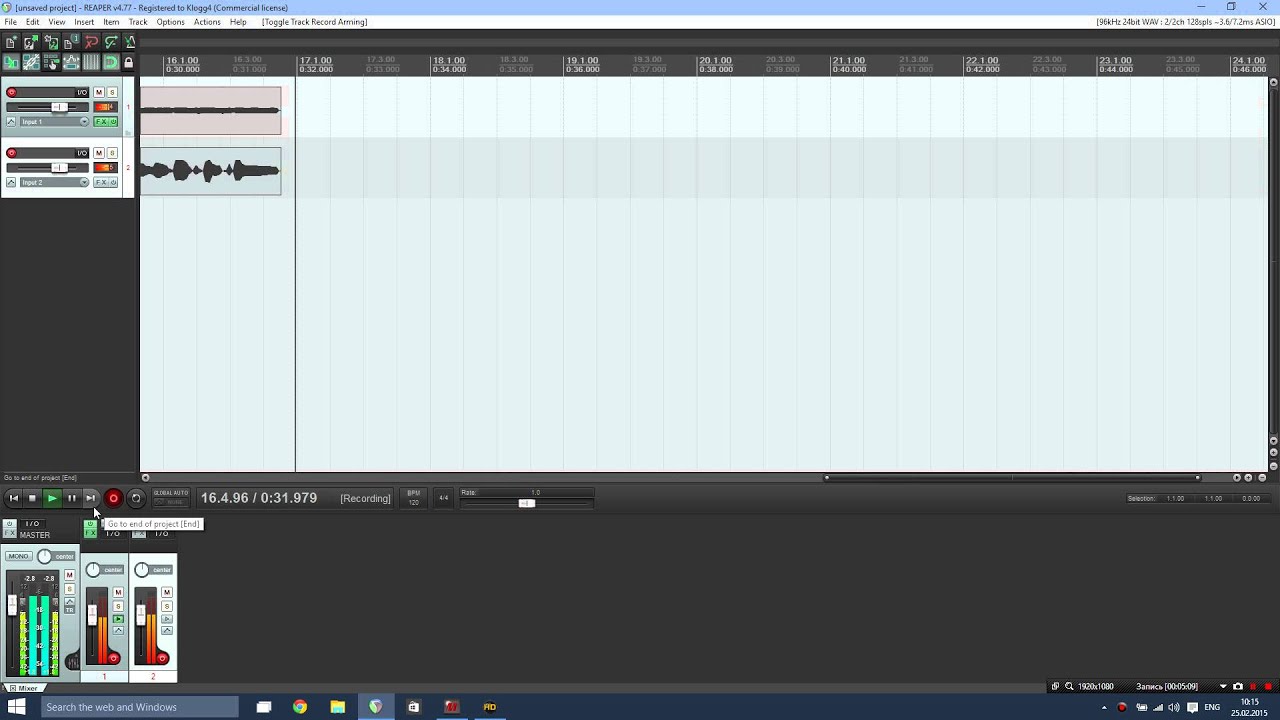Viewport: 1280px width, 720px height.
Task: Mute the master track in mixer
Action: (x=69, y=575)
